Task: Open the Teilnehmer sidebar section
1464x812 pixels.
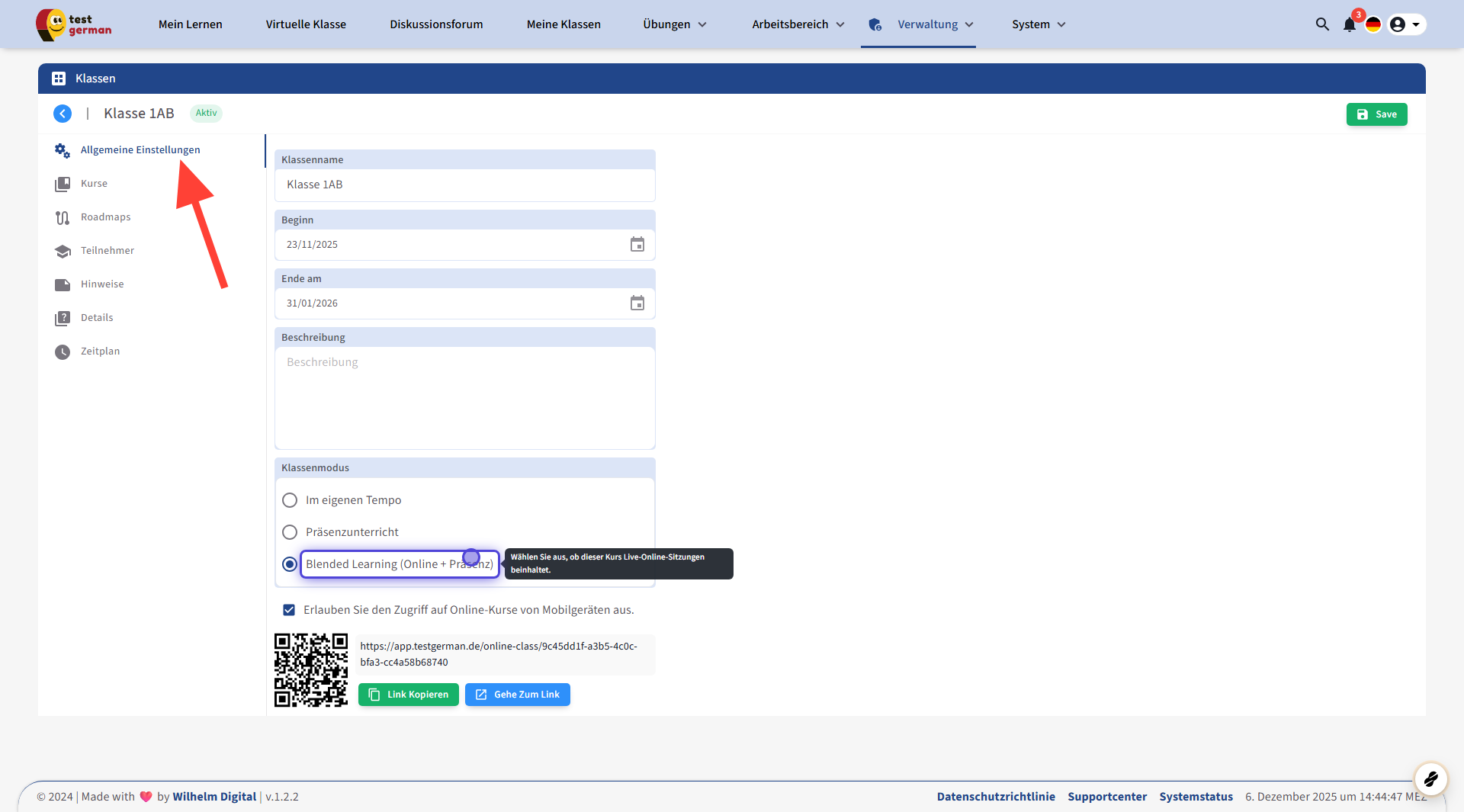Action: tap(108, 251)
